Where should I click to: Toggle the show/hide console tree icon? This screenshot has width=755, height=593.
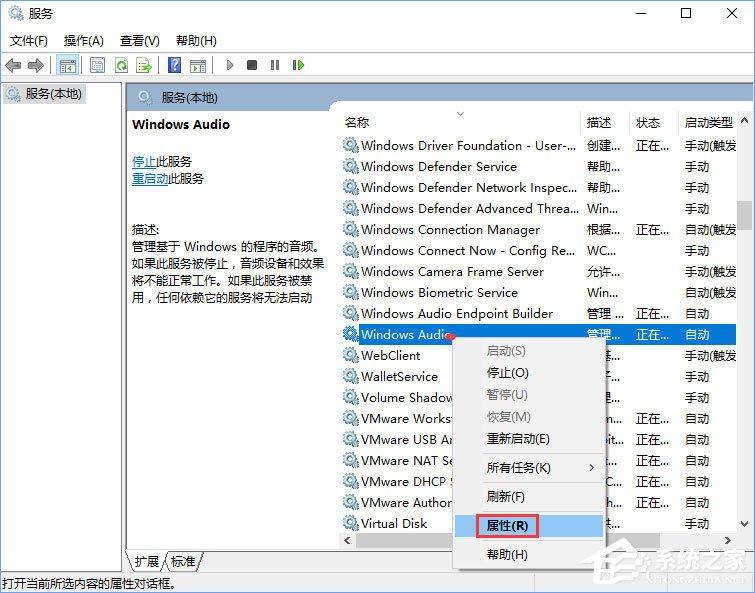click(67, 65)
